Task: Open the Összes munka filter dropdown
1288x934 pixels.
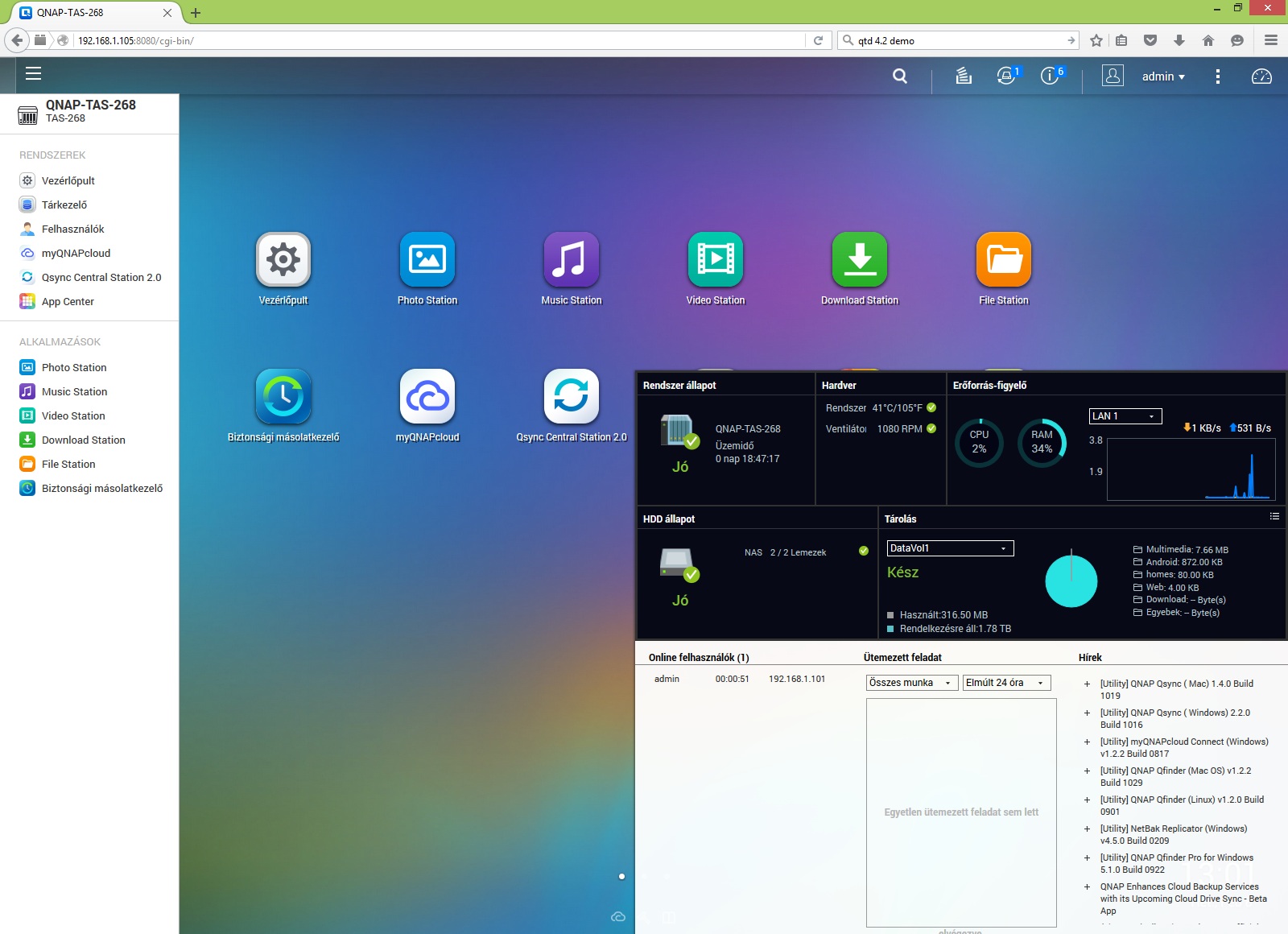Action: tap(913, 683)
